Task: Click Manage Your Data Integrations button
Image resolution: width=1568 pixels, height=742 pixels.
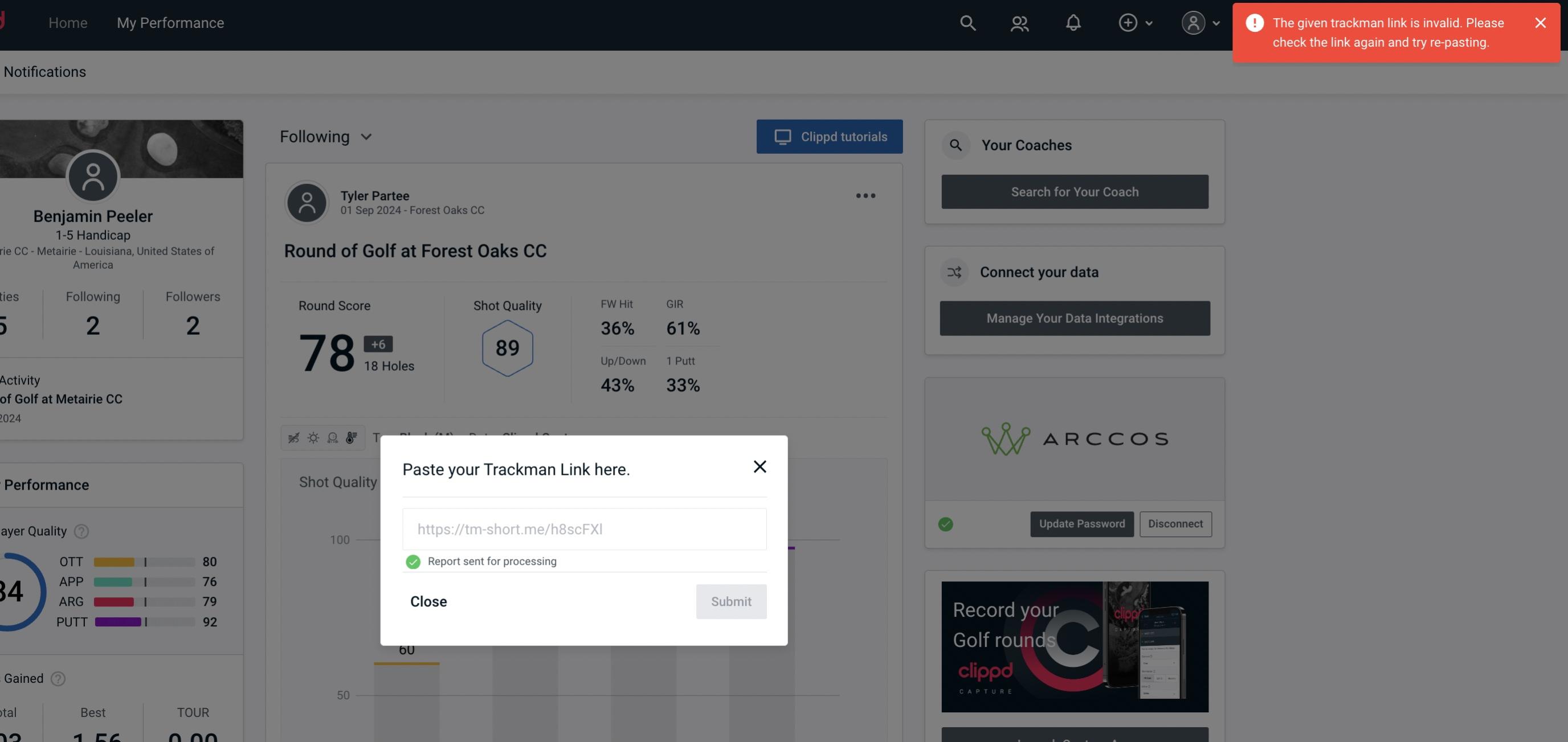Action: pos(1075,318)
